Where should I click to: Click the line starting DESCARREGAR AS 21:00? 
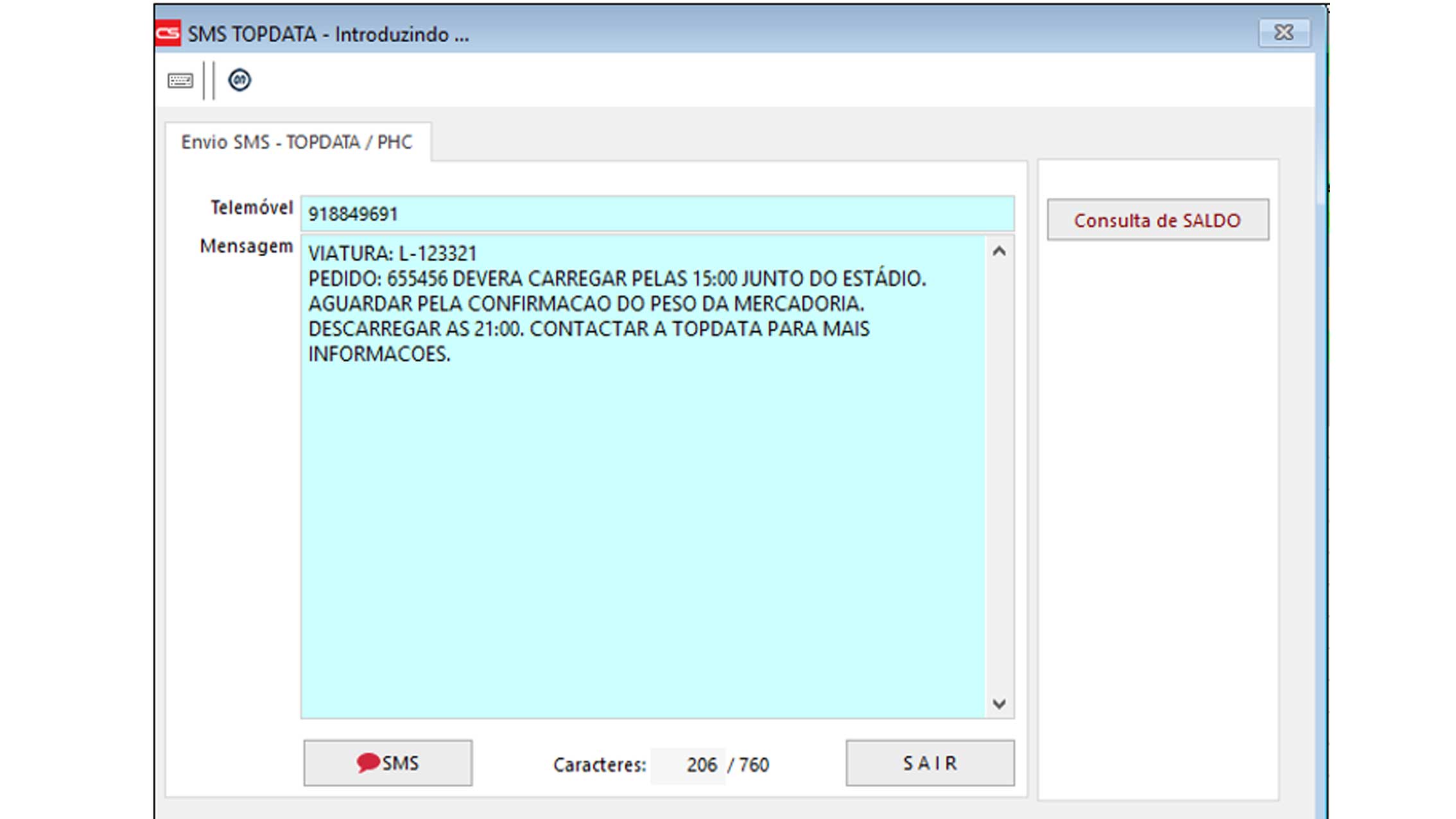click(589, 329)
